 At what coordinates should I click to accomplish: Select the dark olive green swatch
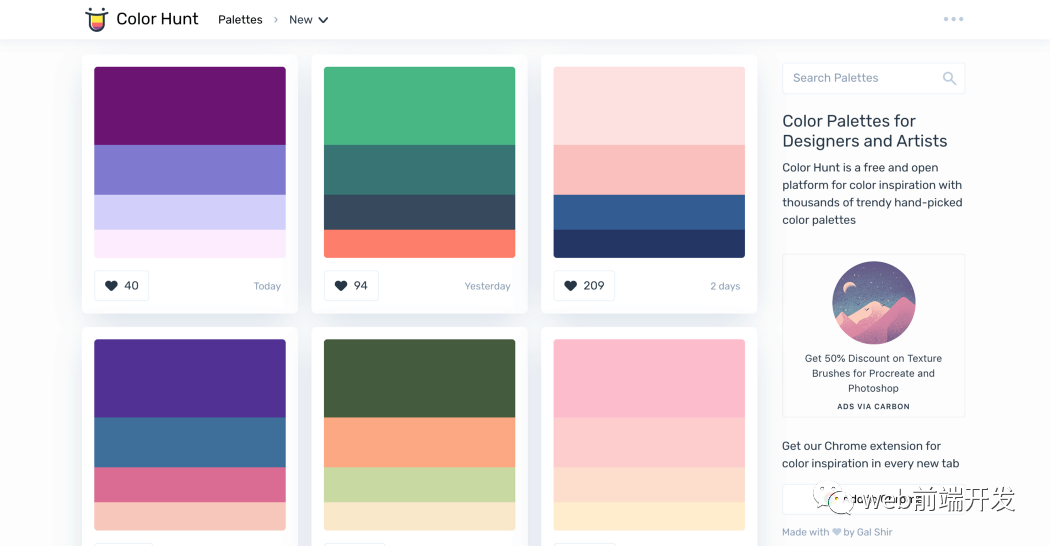pos(419,379)
